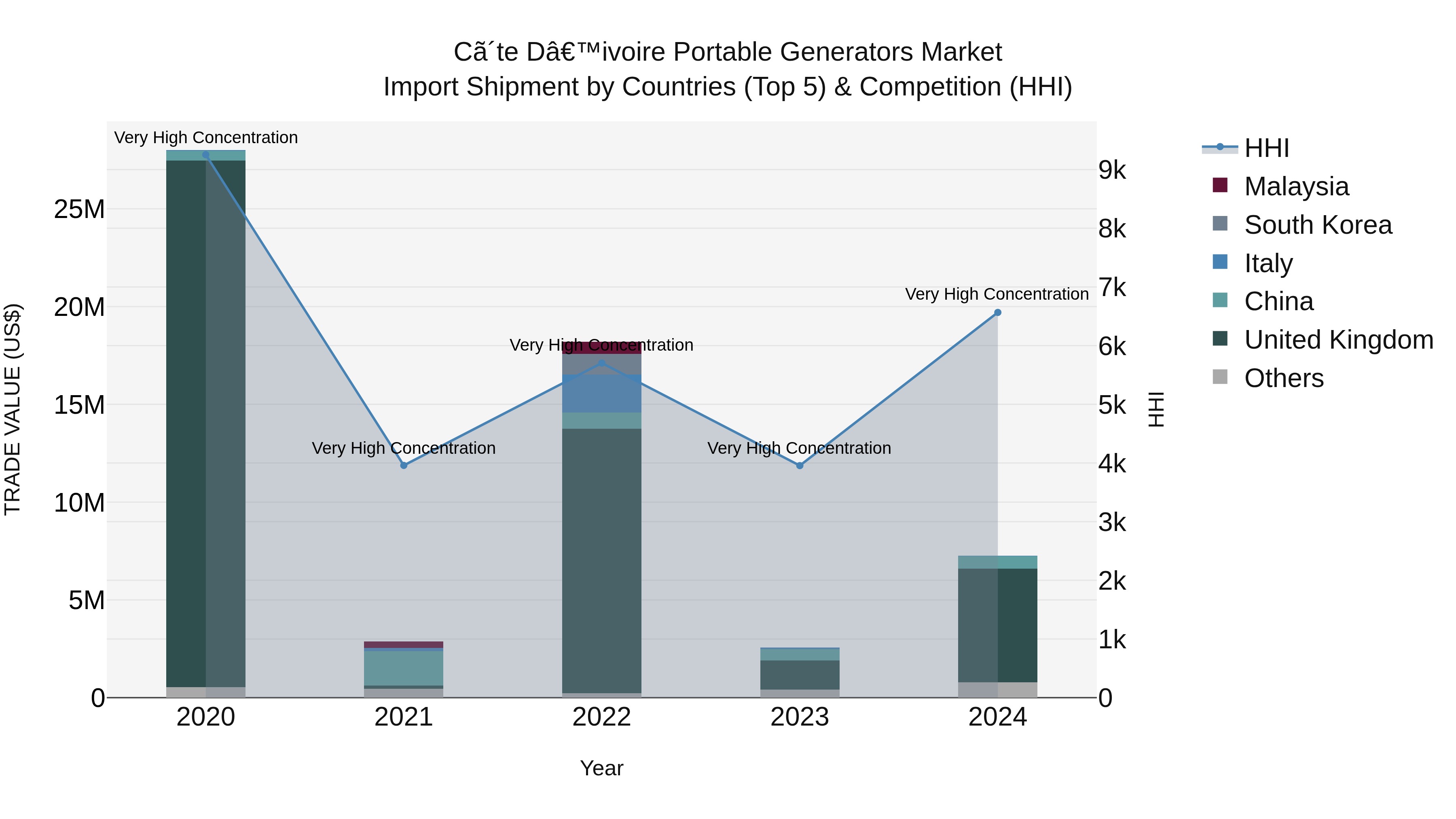
Task: Click the 2023 x-axis year label
Action: [800, 717]
